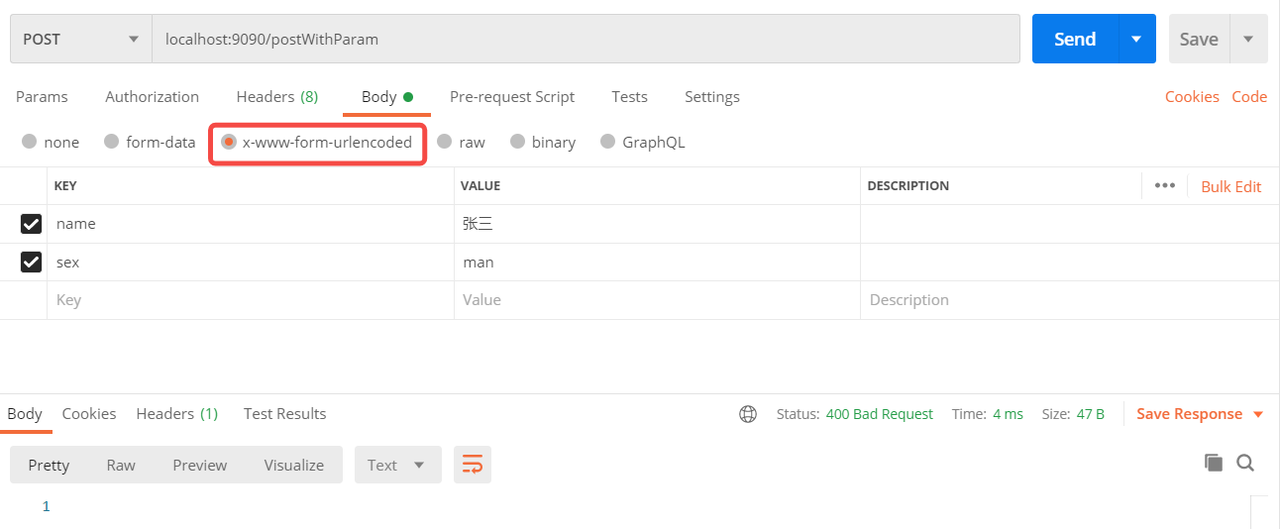Select the form-data radio option
This screenshot has width=1280, height=529.
tap(112, 142)
